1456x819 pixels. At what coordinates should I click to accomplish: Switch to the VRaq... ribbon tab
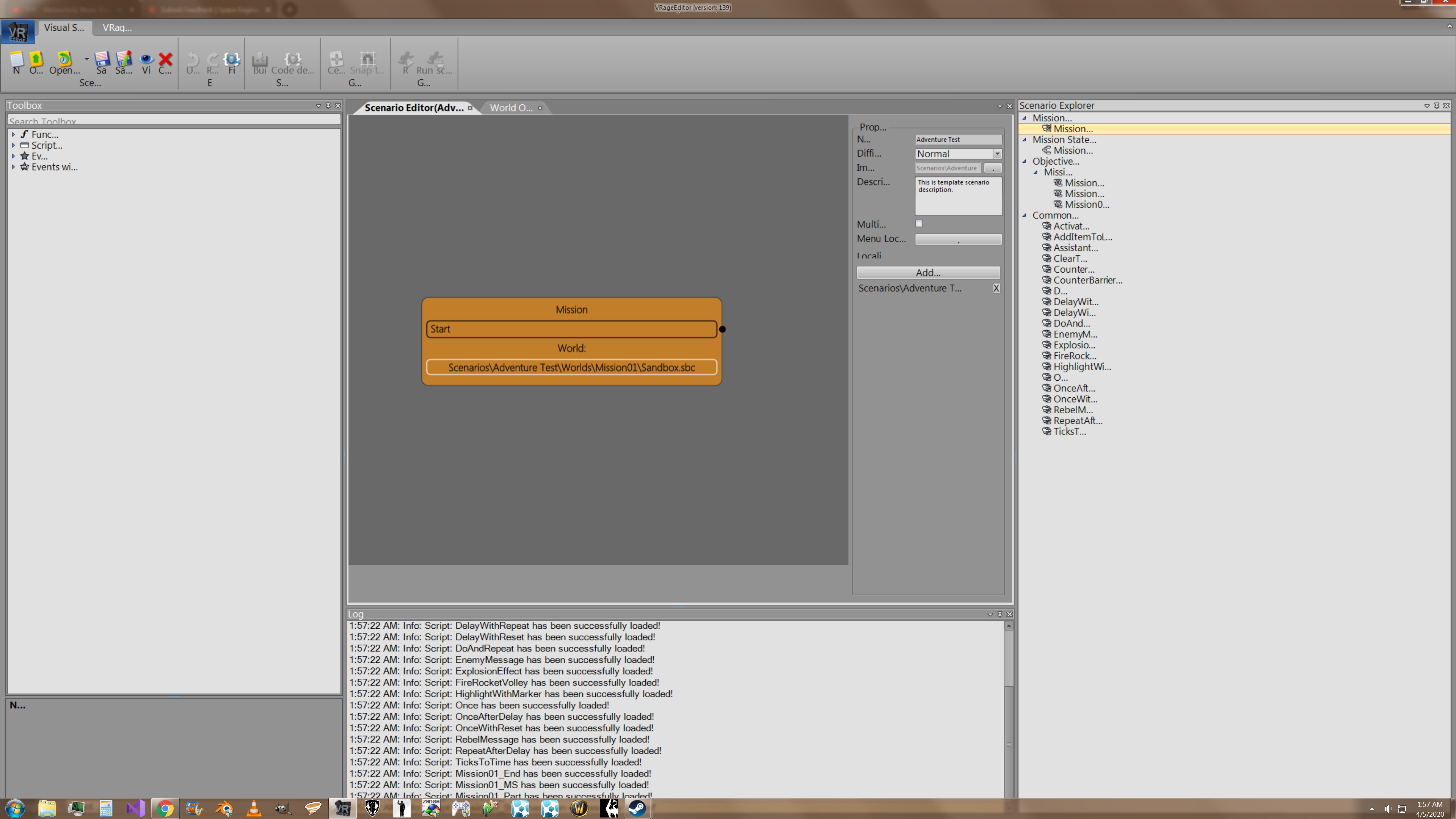tap(116, 27)
